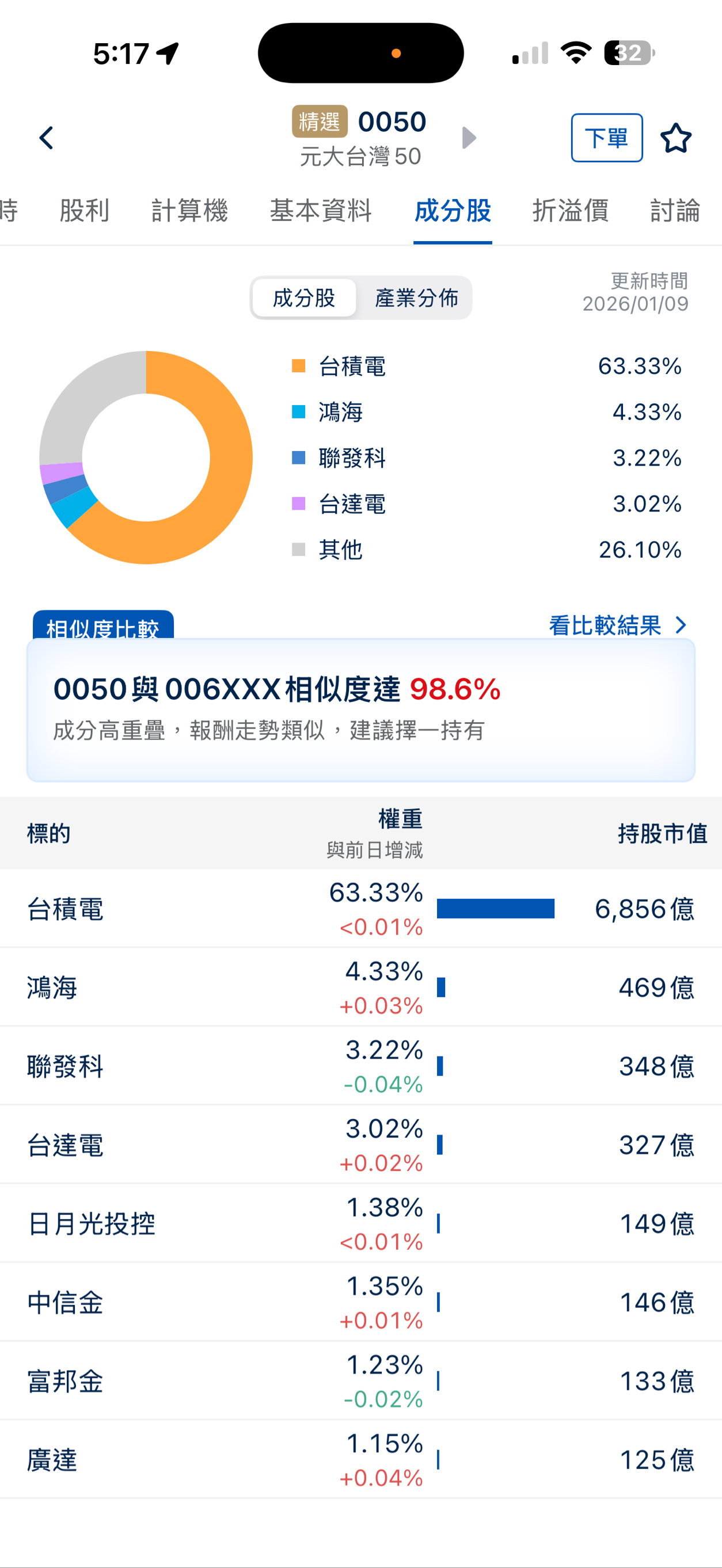Tap the cyan 鴻海 legend square

pos(299,412)
